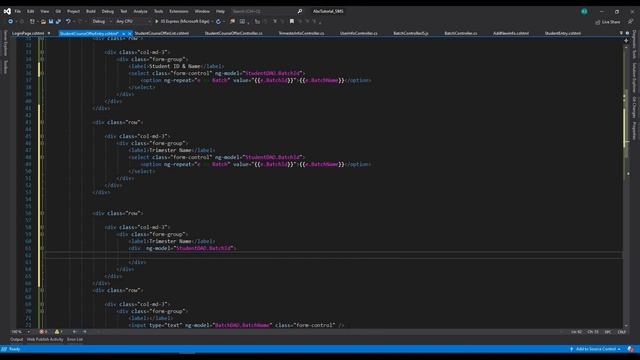Image resolution: width=640 pixels, height=360 pixels.
Task: Click the user account avatar icon
Action: 584,11
